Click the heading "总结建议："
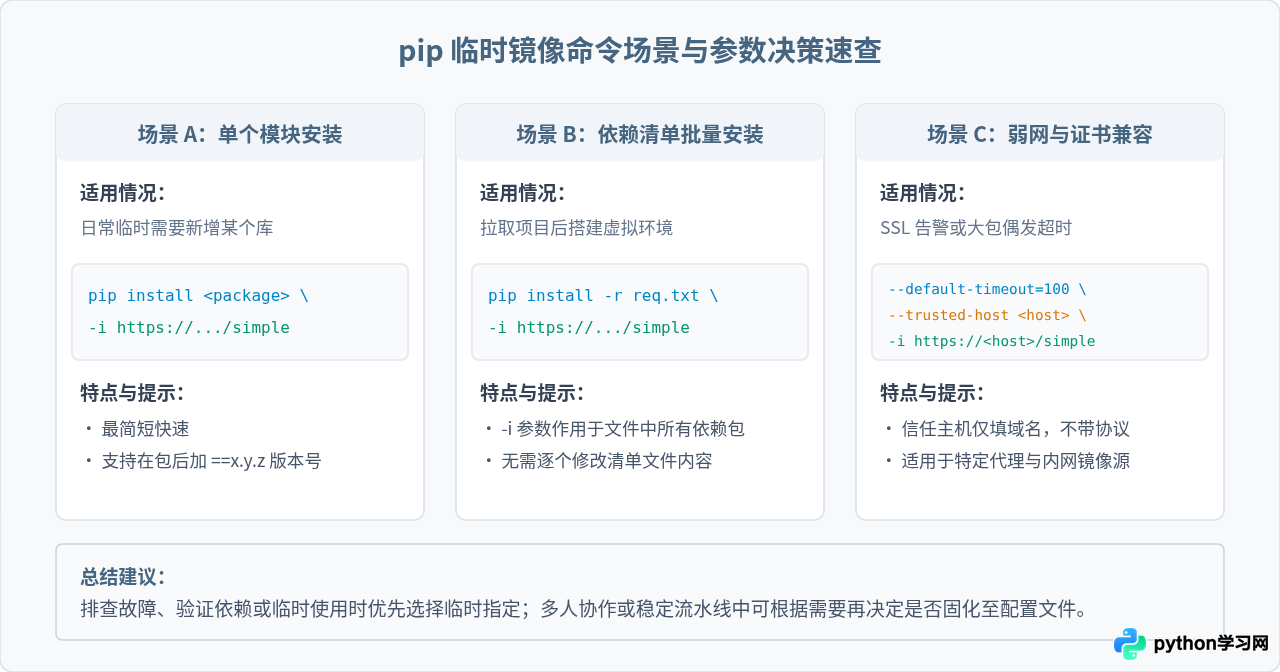The image size is (1280, 672). [122, 577]
